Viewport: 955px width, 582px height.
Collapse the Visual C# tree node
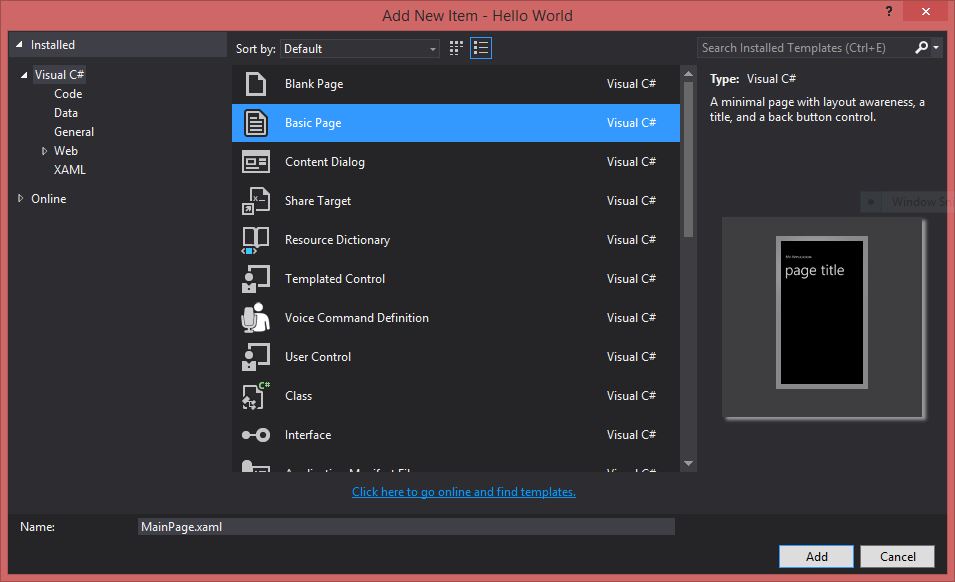point(24,75)
